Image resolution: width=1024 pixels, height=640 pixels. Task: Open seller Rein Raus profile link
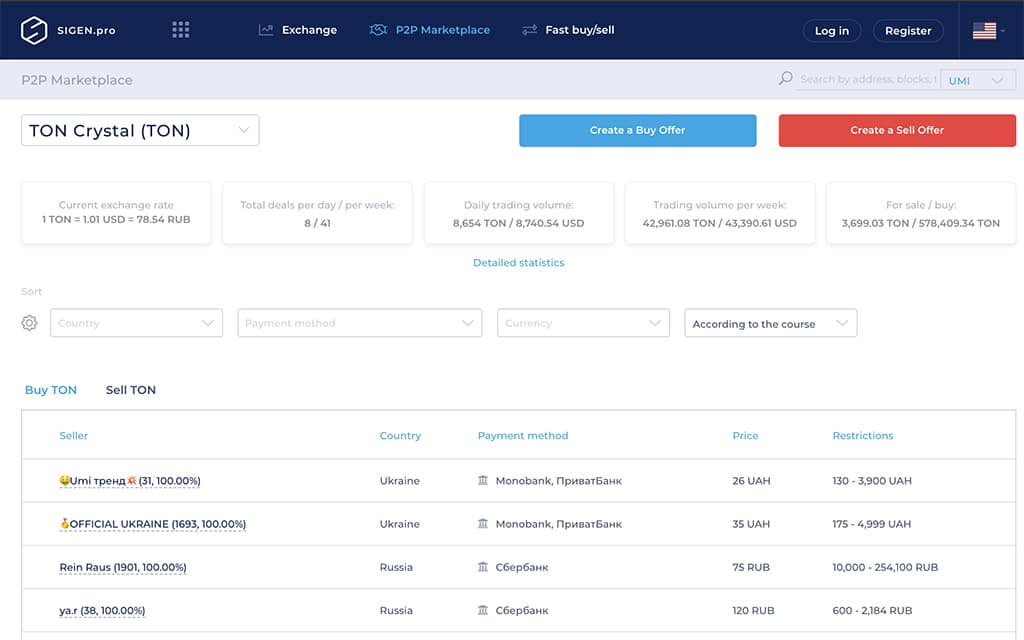click(123, 567)
